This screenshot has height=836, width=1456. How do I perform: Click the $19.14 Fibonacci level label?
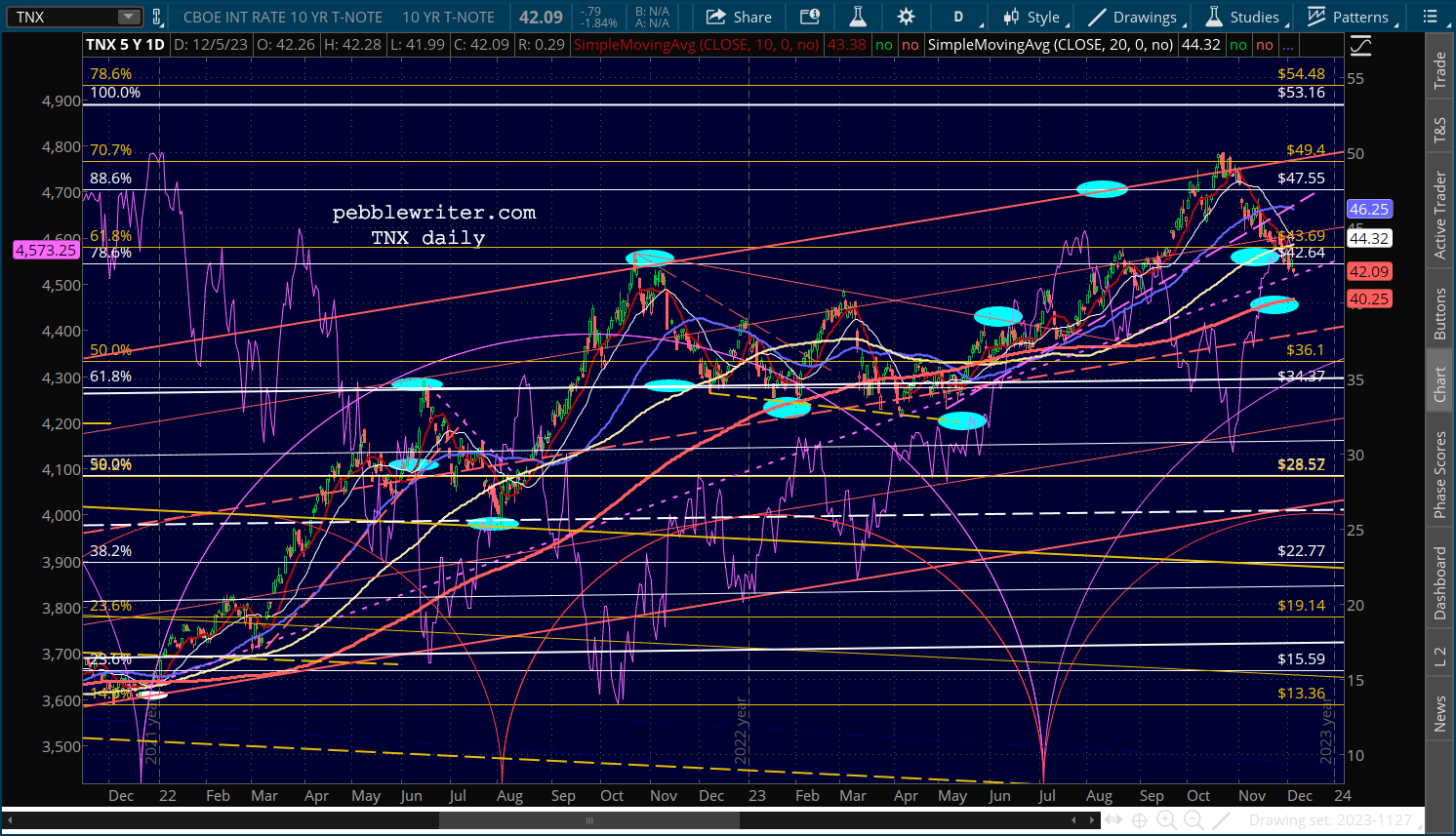[1301, 605]
